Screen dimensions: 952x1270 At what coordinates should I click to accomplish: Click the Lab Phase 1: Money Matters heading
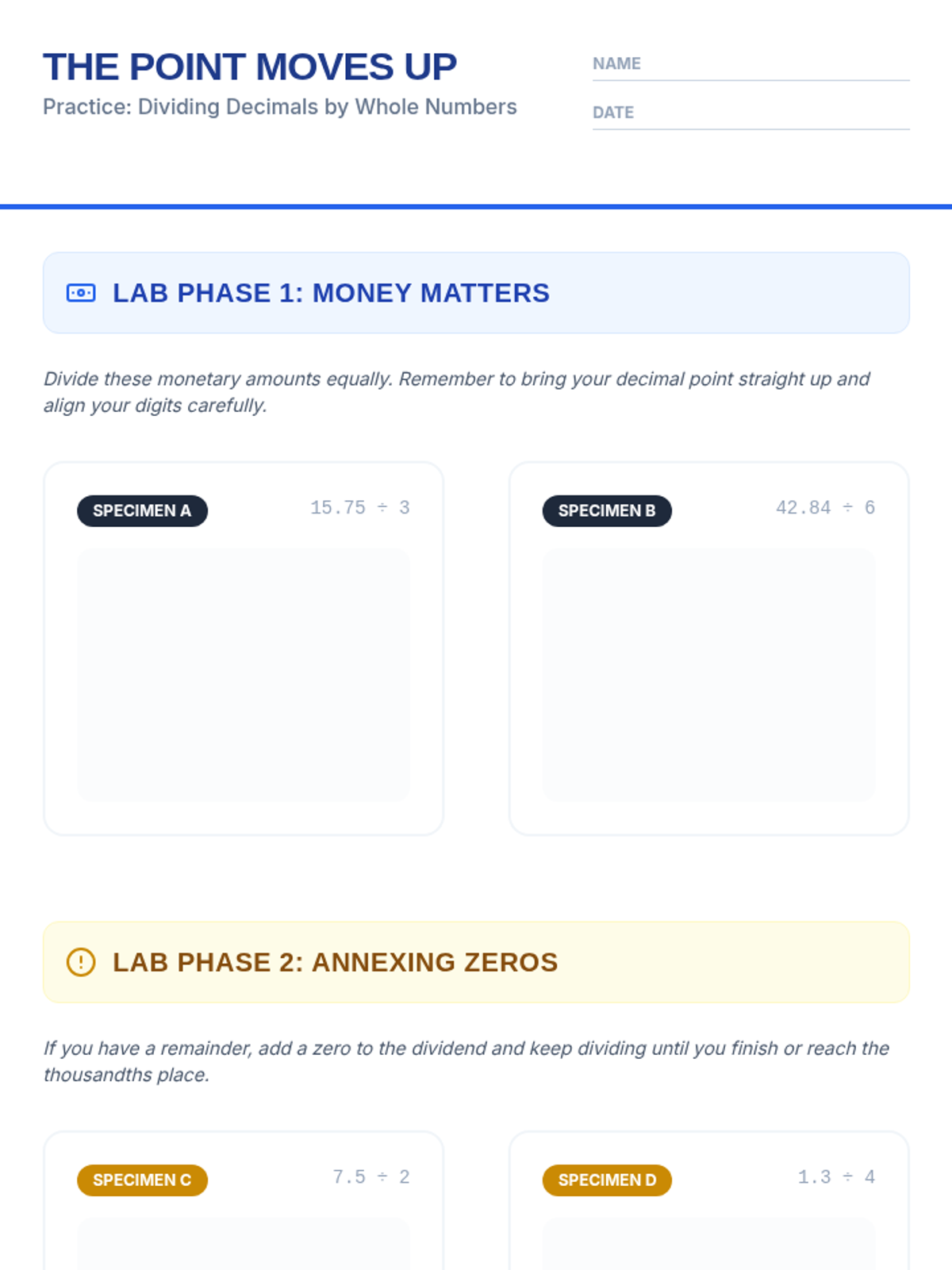click(x=331, y=293)
